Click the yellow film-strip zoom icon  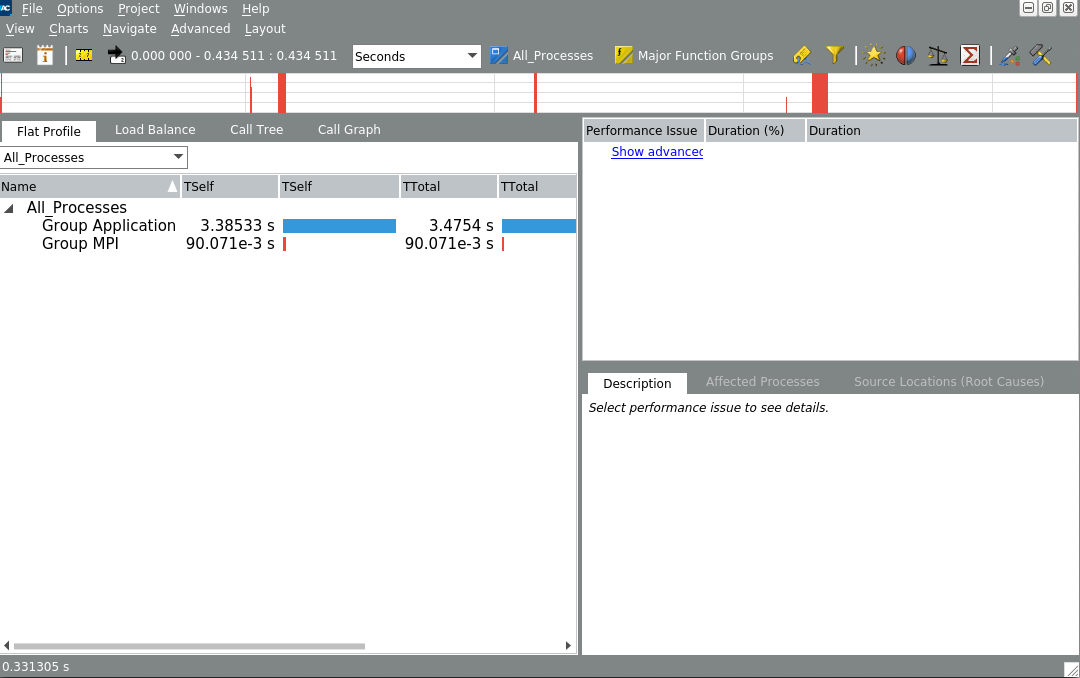click(84, 55)
